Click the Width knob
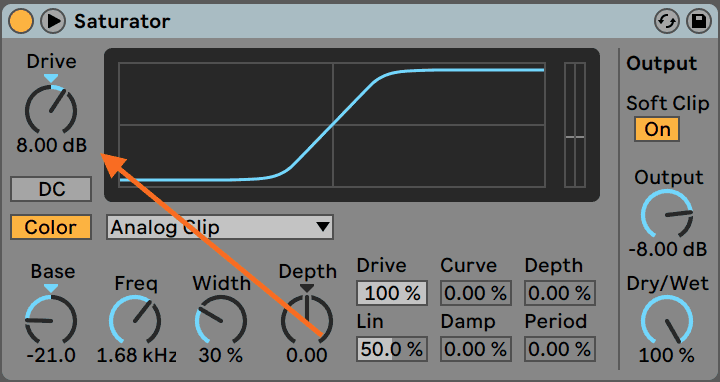 tap(221, 320)
